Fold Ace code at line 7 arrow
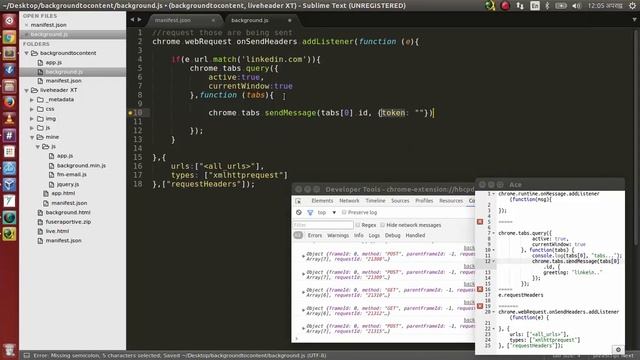640x360 pixels. [x=494, y=233]
